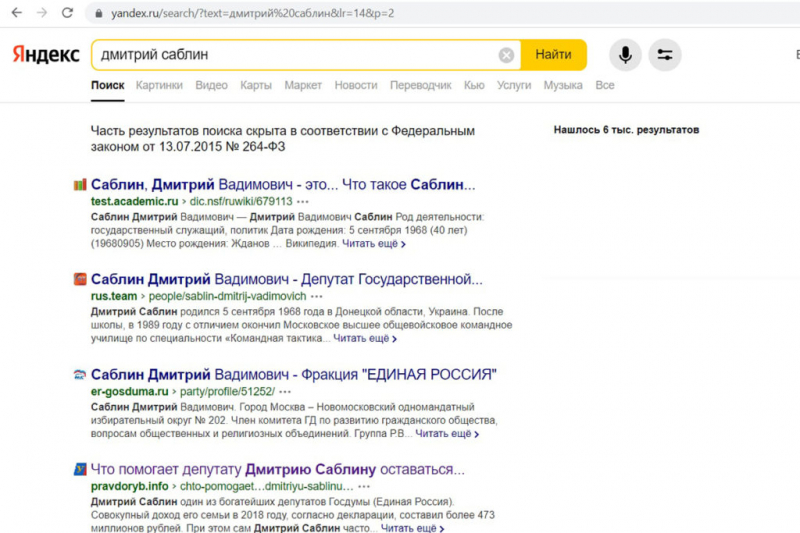The image size is (800, 533).
Task: Click the pravdoryb.info result favicon
Action: click(80, 469)
